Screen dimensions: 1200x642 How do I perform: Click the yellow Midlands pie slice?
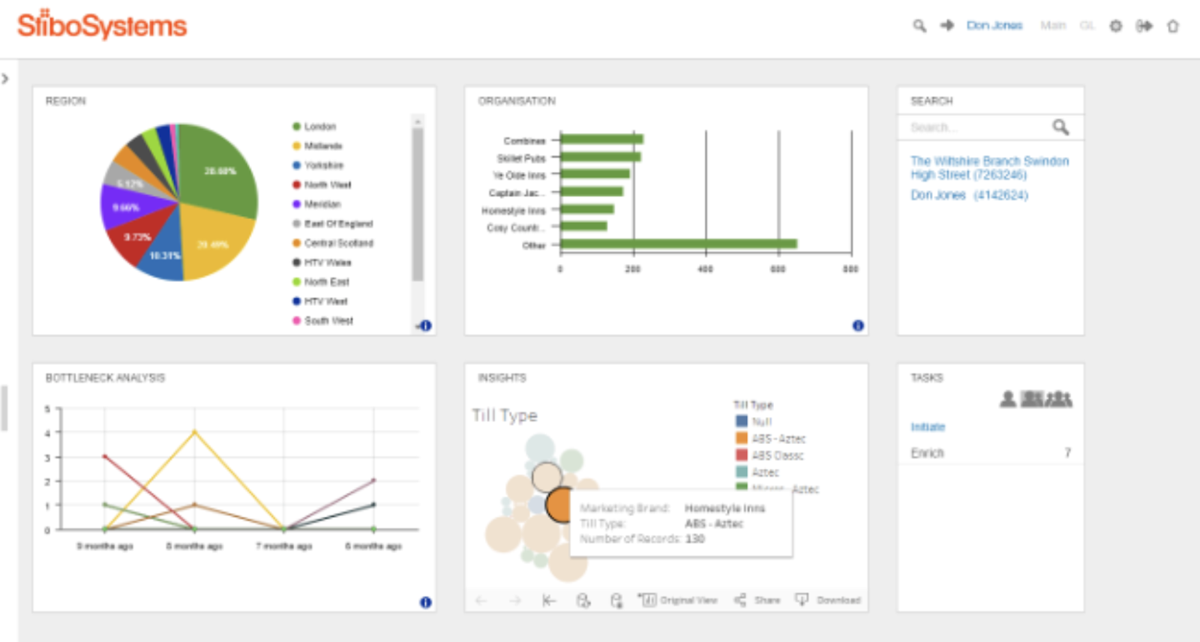click(x=218, y=240)
